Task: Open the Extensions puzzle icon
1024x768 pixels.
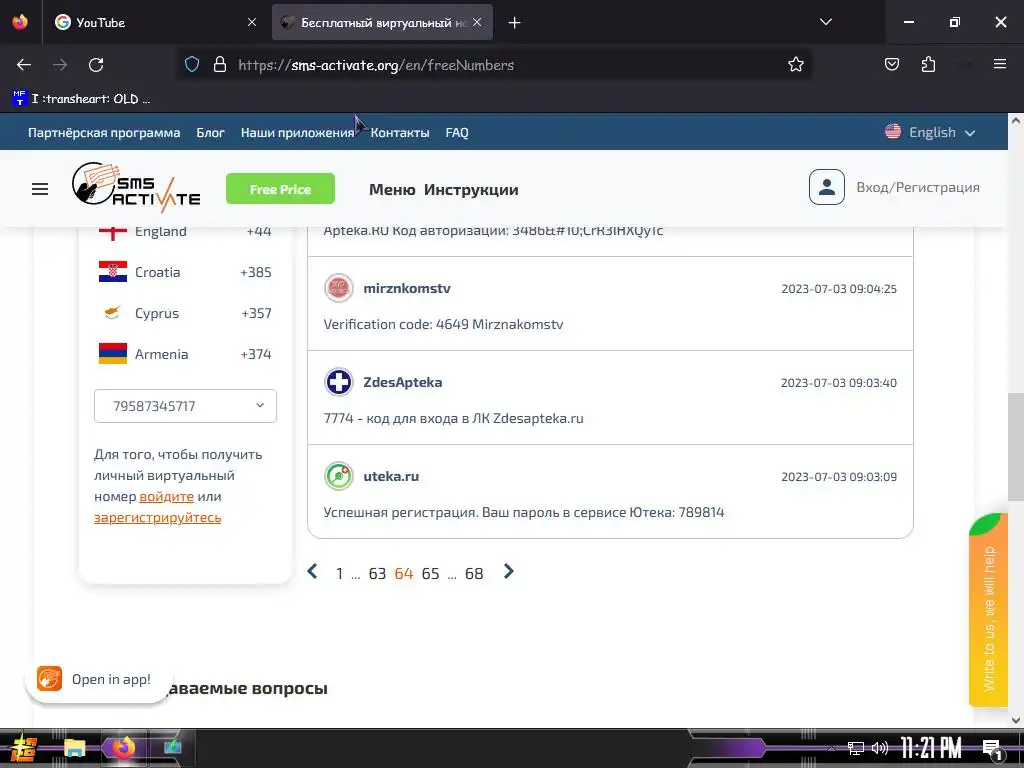Action: [x=928, y=65]
